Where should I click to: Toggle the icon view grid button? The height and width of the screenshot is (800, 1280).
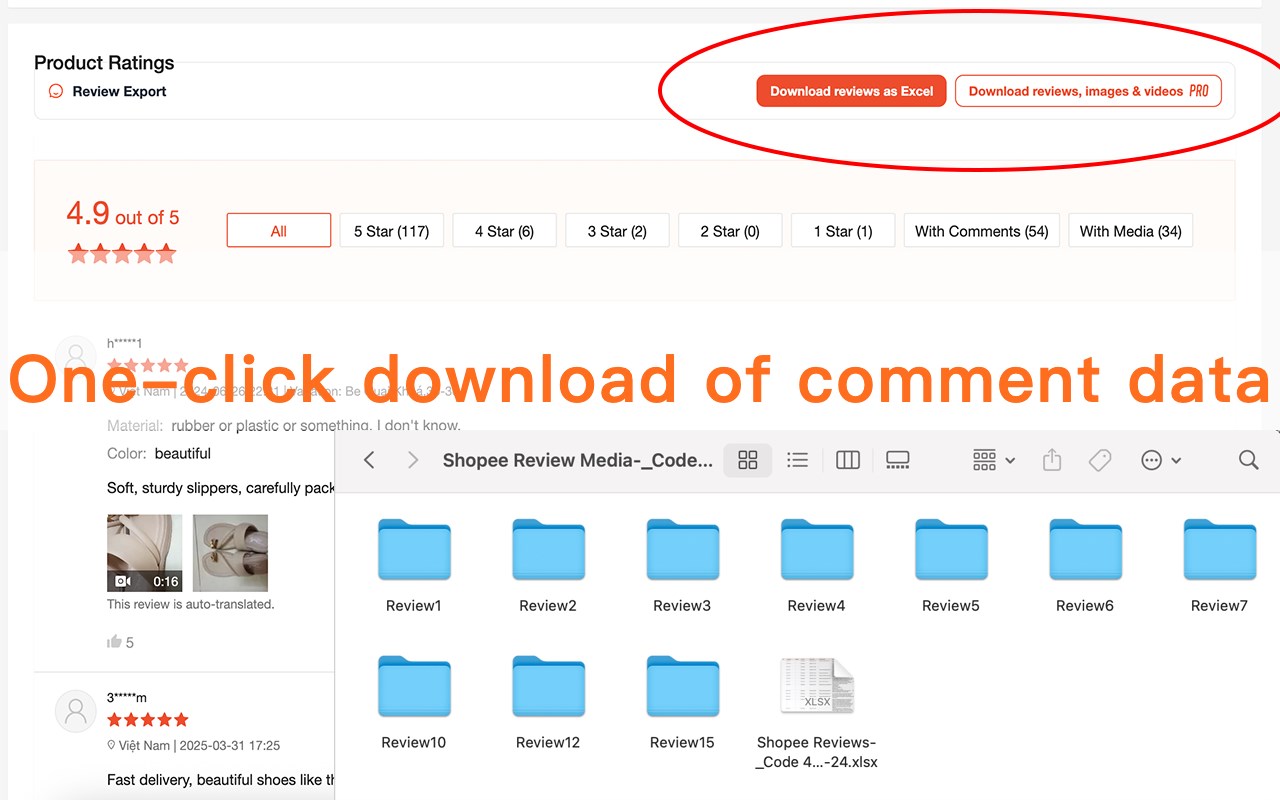(x=747, y=459)
